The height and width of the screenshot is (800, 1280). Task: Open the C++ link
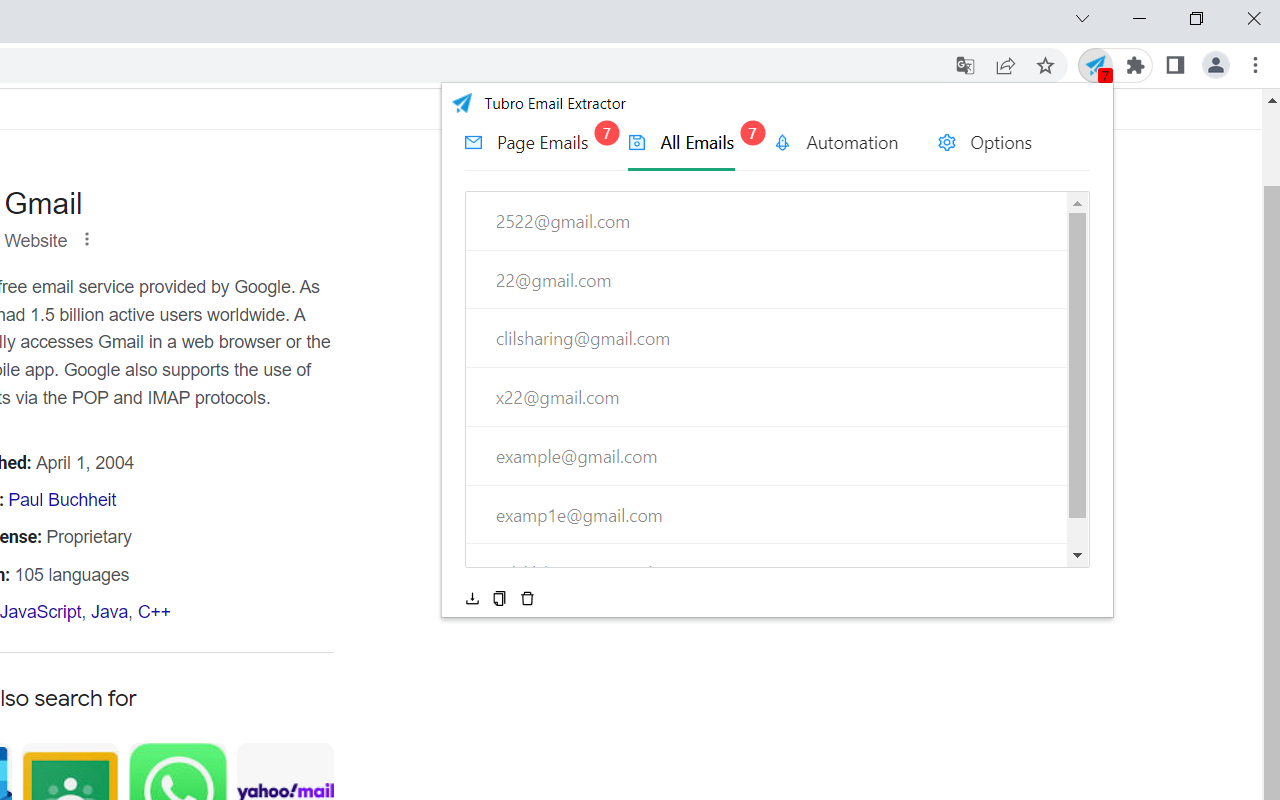(x=154, y=612)
